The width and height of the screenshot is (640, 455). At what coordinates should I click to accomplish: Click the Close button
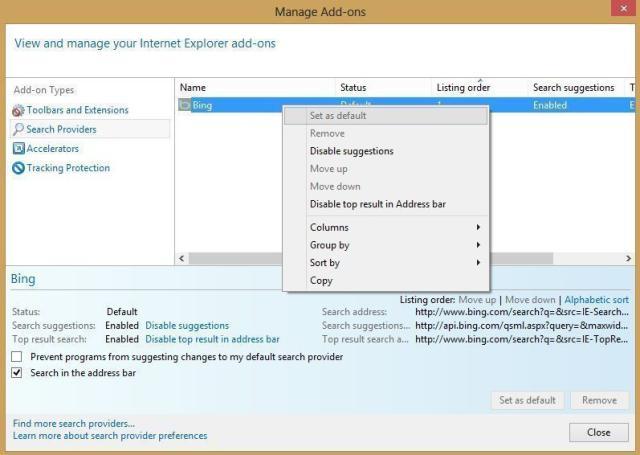click(x=599, y=432)
